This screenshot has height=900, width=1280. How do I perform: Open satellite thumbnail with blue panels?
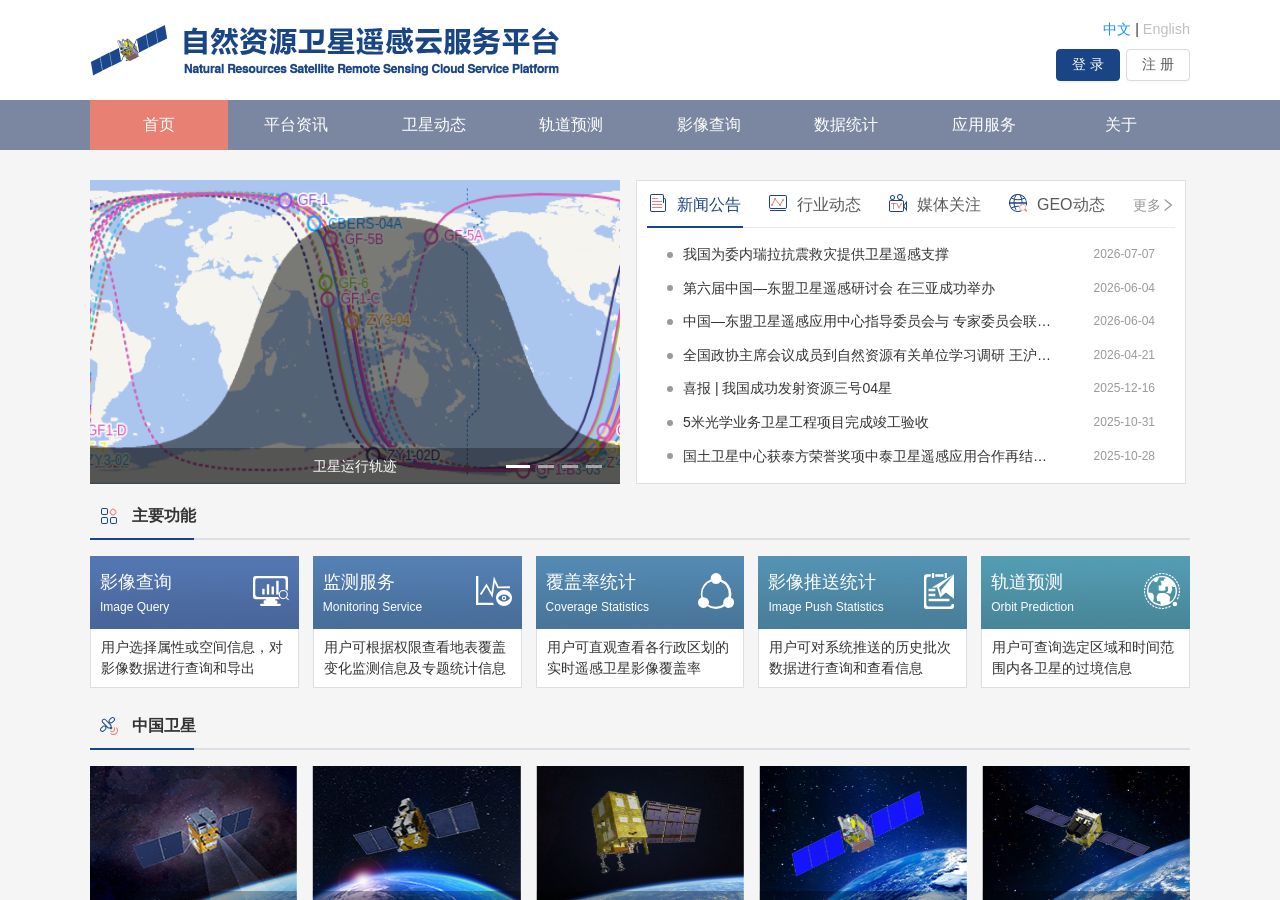click(x=863, y=833)
